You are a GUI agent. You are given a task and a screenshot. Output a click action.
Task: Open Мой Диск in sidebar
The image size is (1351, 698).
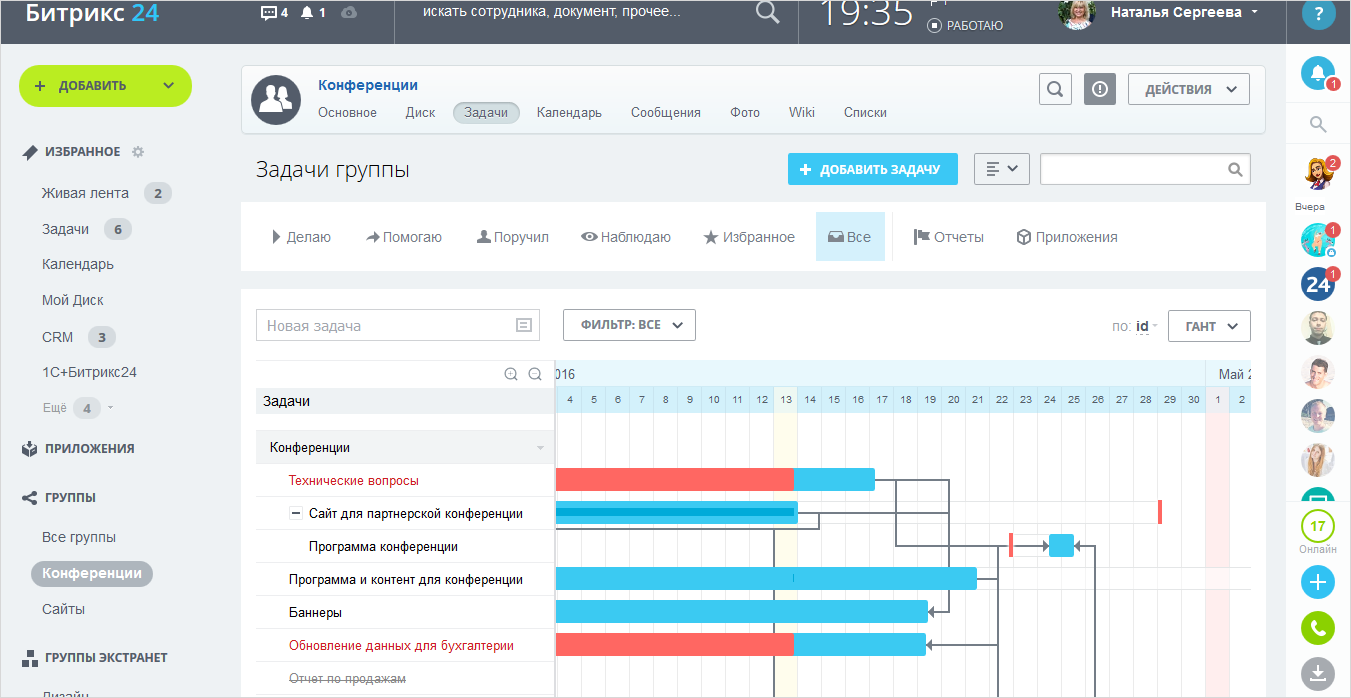72,300
